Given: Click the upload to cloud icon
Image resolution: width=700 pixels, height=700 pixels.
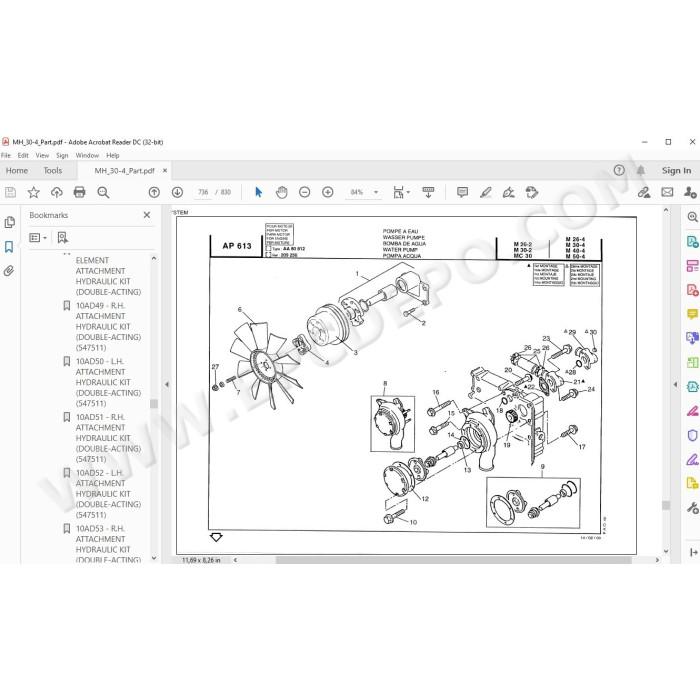Looking at the screenshot, I should (57, 192).
